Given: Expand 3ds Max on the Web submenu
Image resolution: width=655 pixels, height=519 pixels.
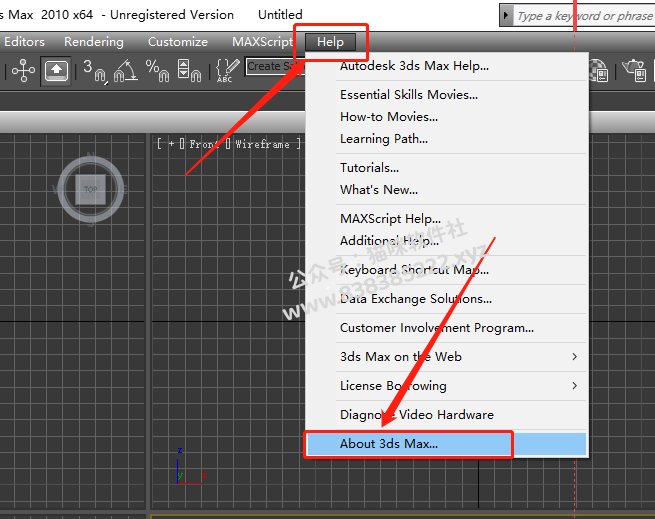Looking at the screenshot, I should [x=447, y=356].
